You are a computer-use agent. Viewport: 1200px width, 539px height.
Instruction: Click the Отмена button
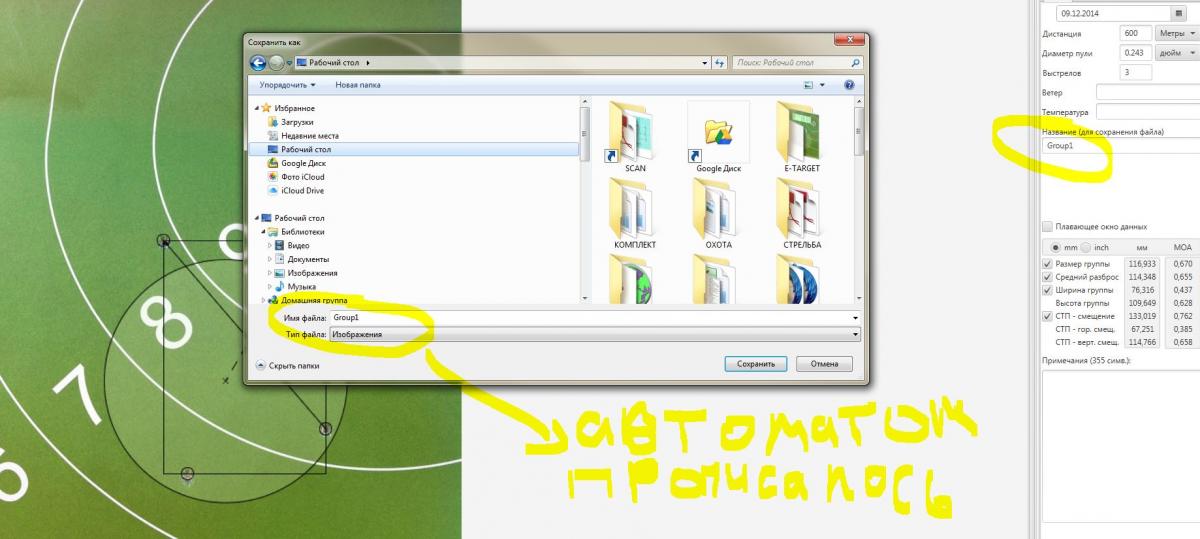(824, 364)
